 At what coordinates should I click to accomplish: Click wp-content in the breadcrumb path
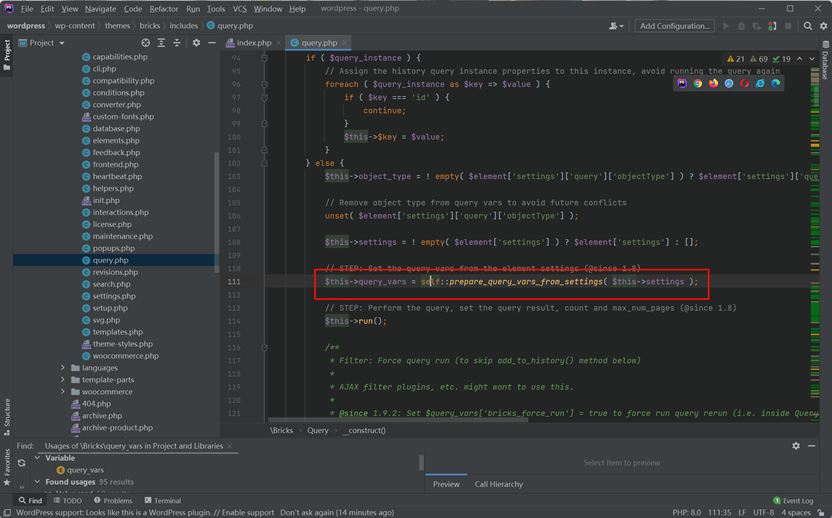[x=75, y=26]
